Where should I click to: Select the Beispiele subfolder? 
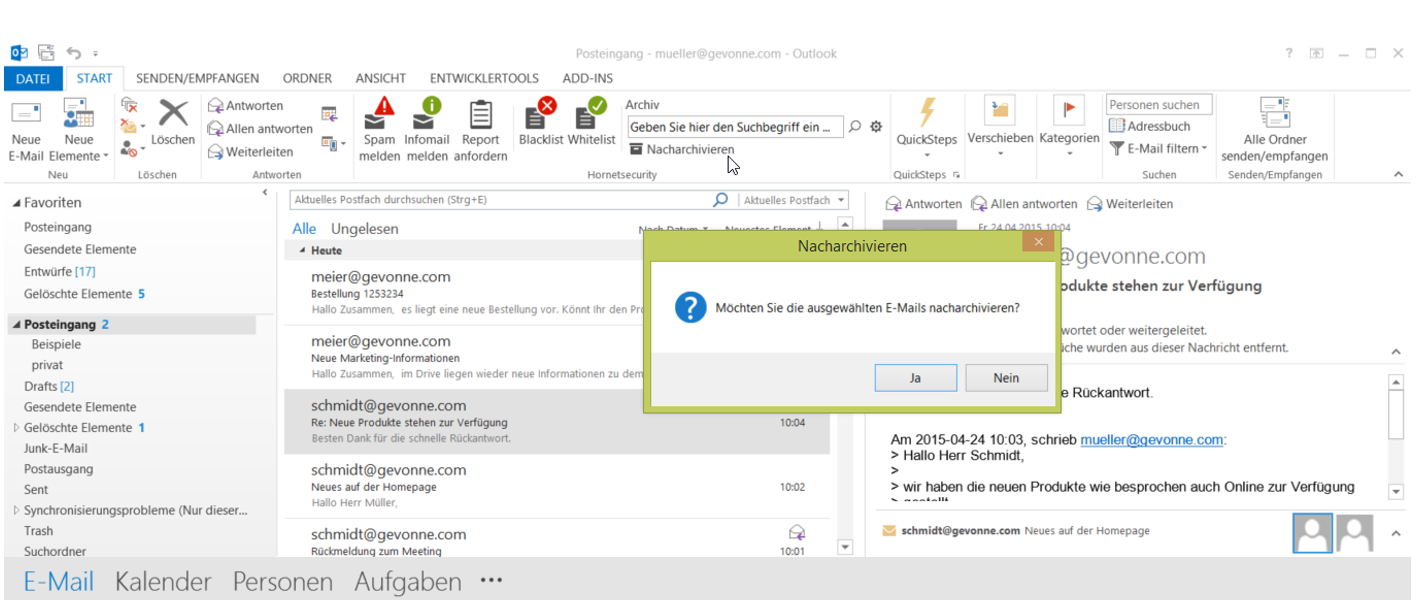coord(56,344)
